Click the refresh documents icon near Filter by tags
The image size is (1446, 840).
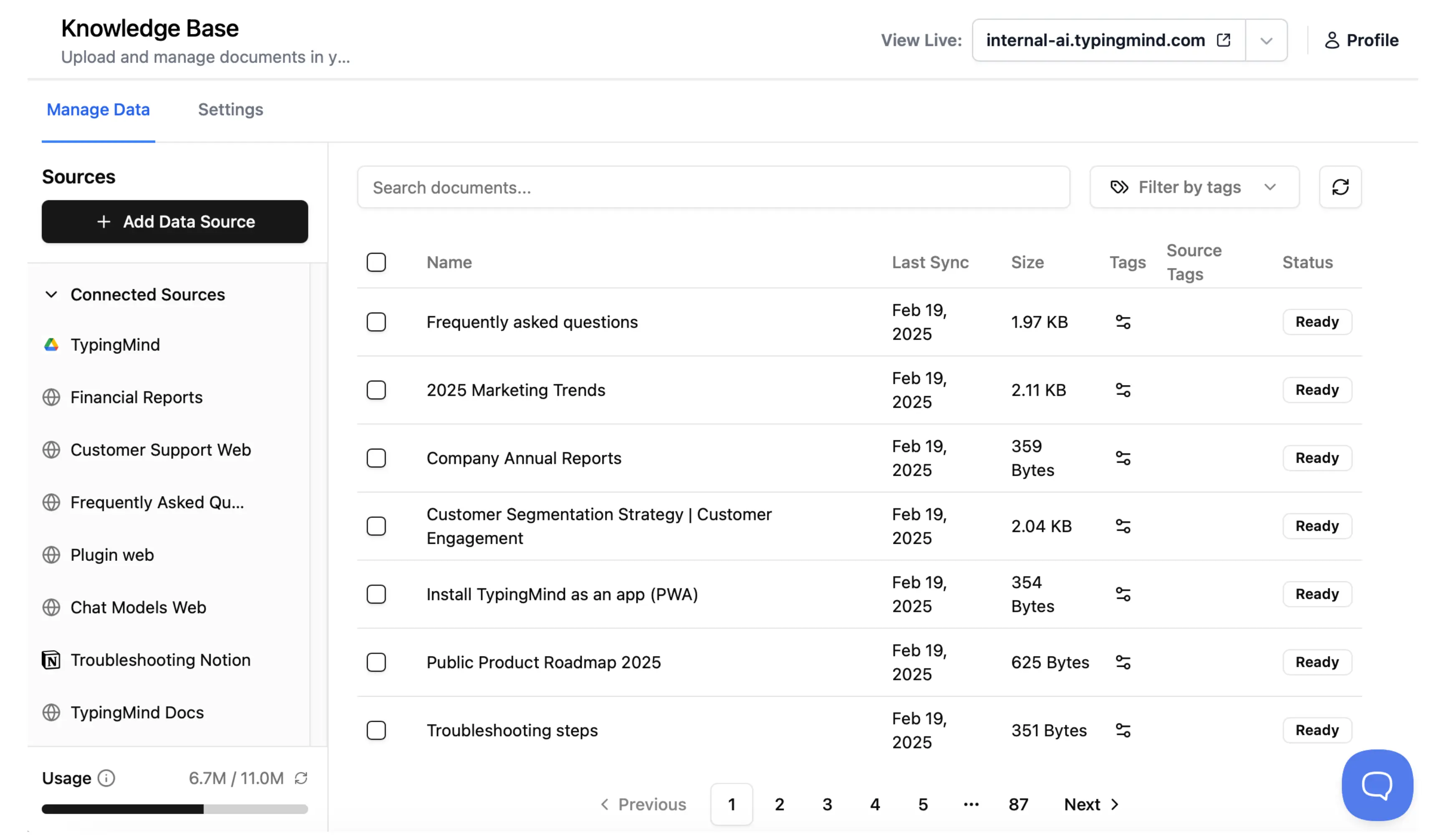coord(1340,187)
